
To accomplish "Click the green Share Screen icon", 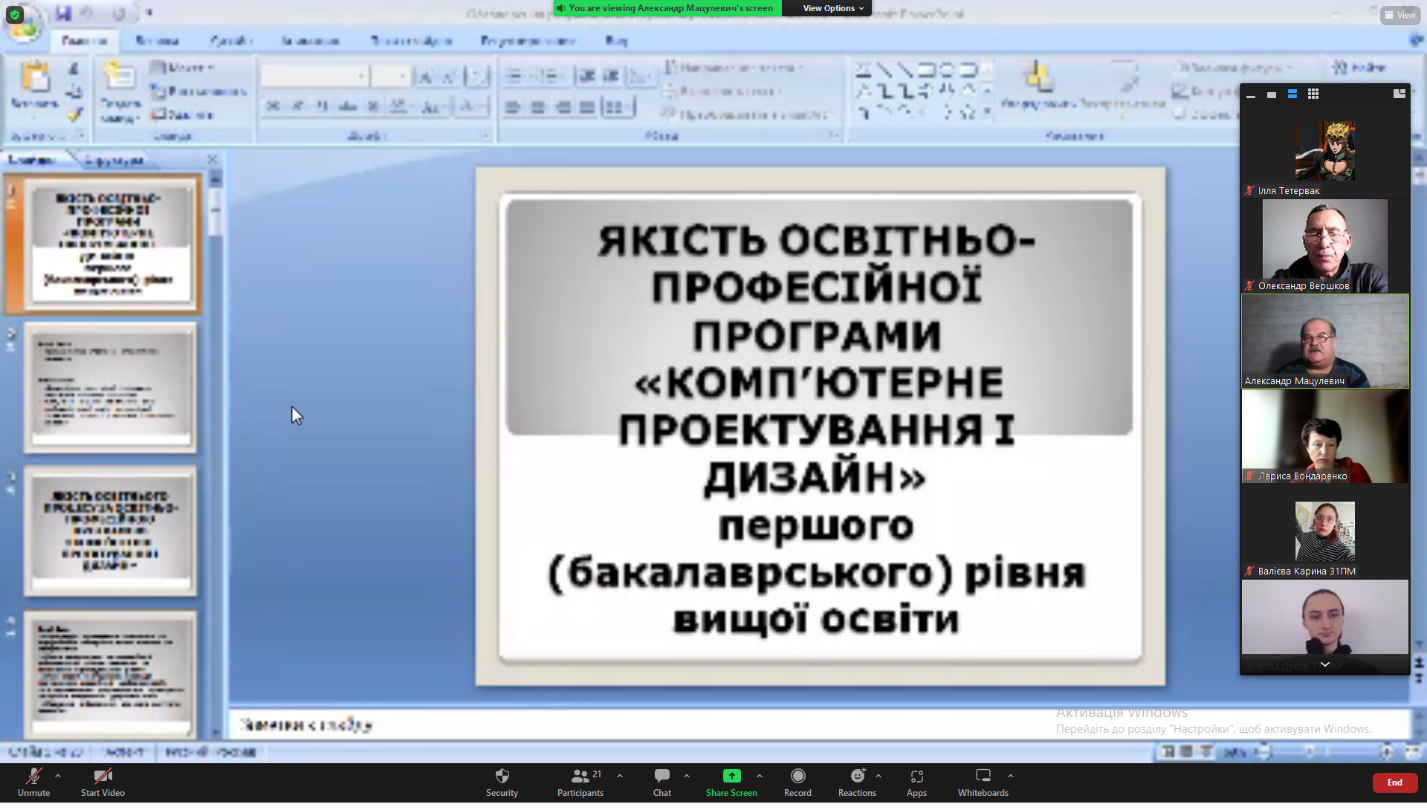I will pyautogui.click(x=732, y=776).
